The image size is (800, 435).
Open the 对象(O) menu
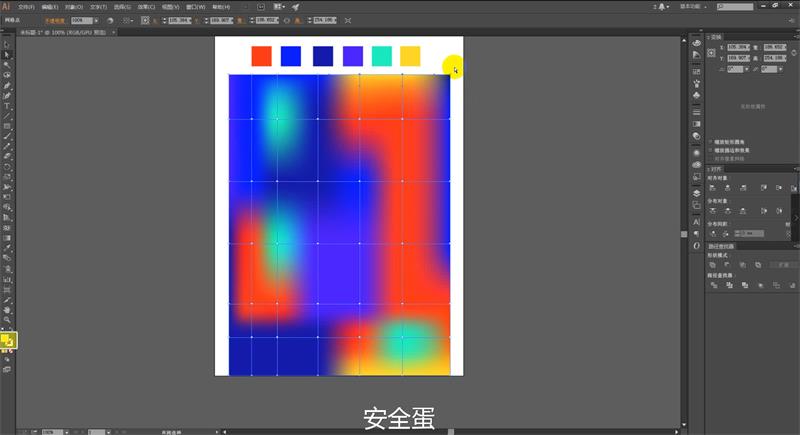[73, 7]
